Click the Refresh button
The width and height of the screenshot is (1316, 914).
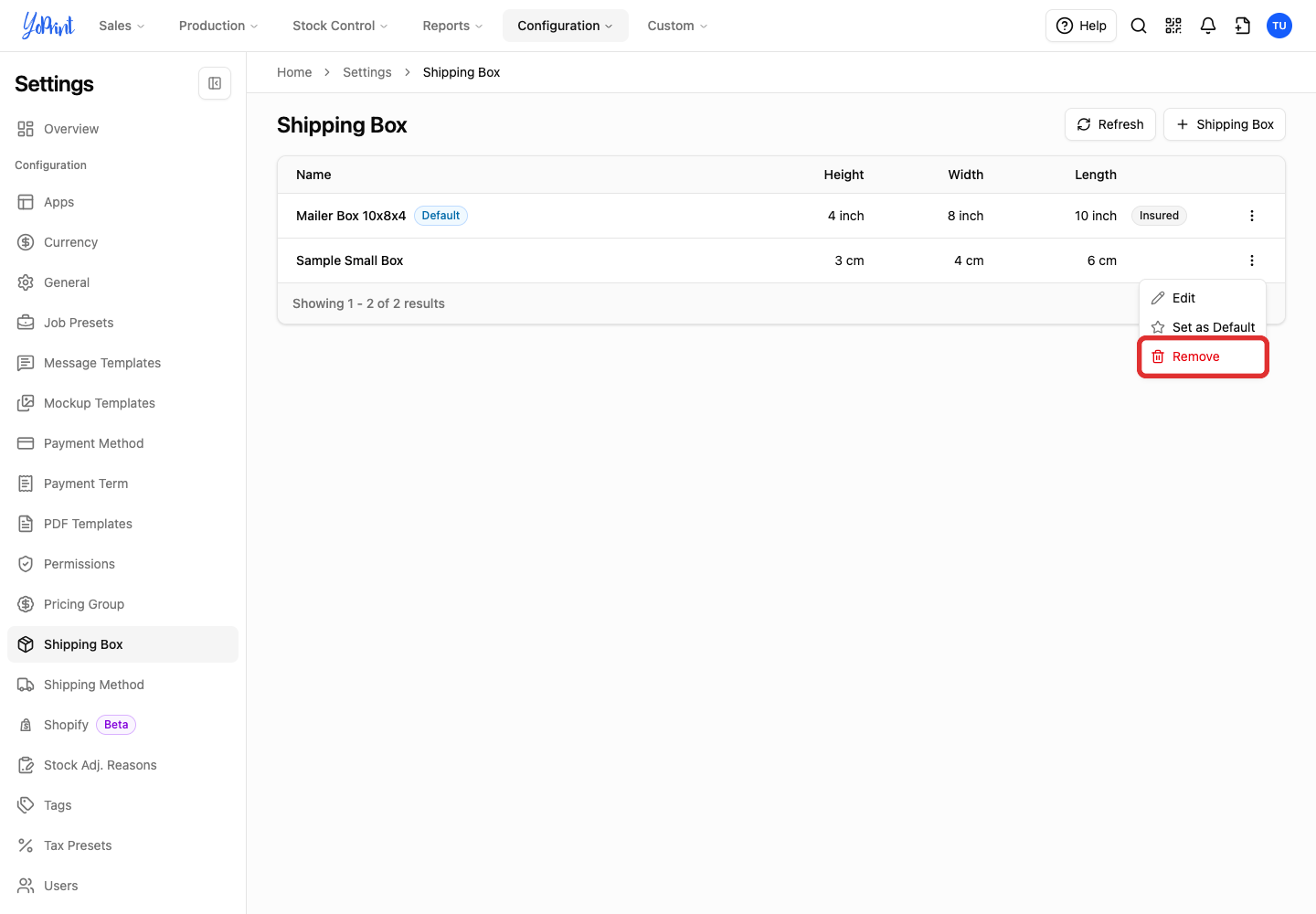[1110, 124]
